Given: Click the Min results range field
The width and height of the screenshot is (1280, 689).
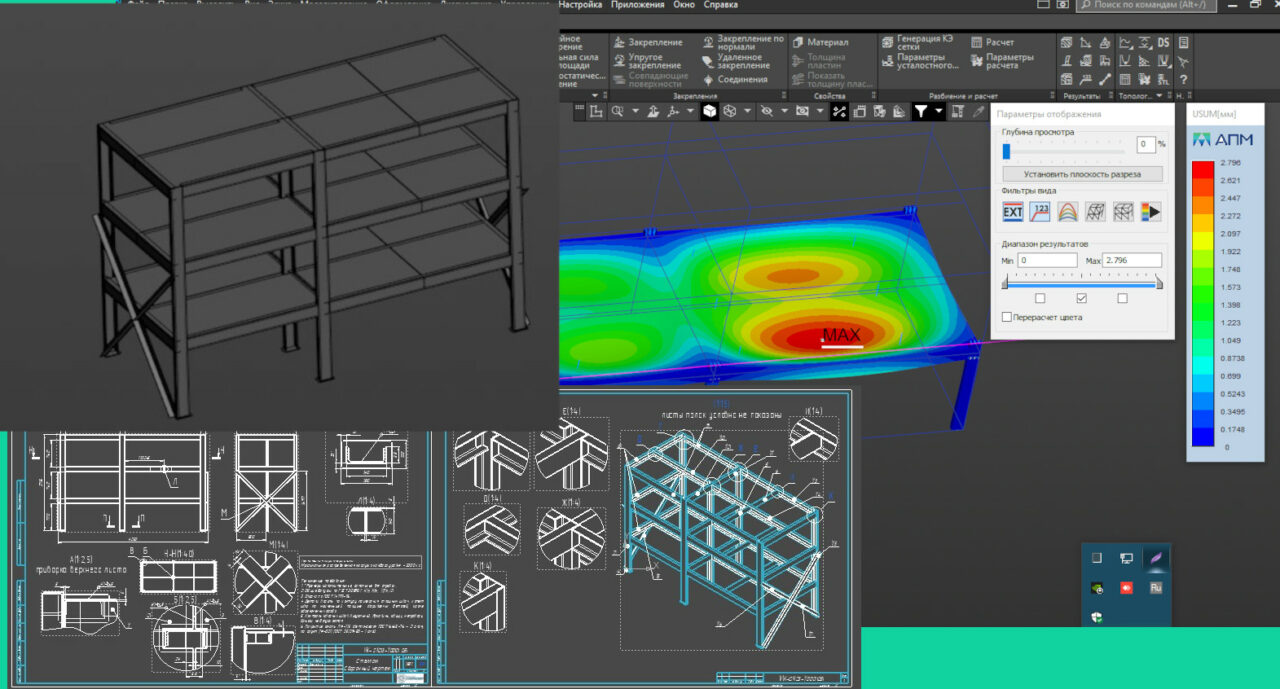Looking at the screenshot, I should (x=1047, y=260).
